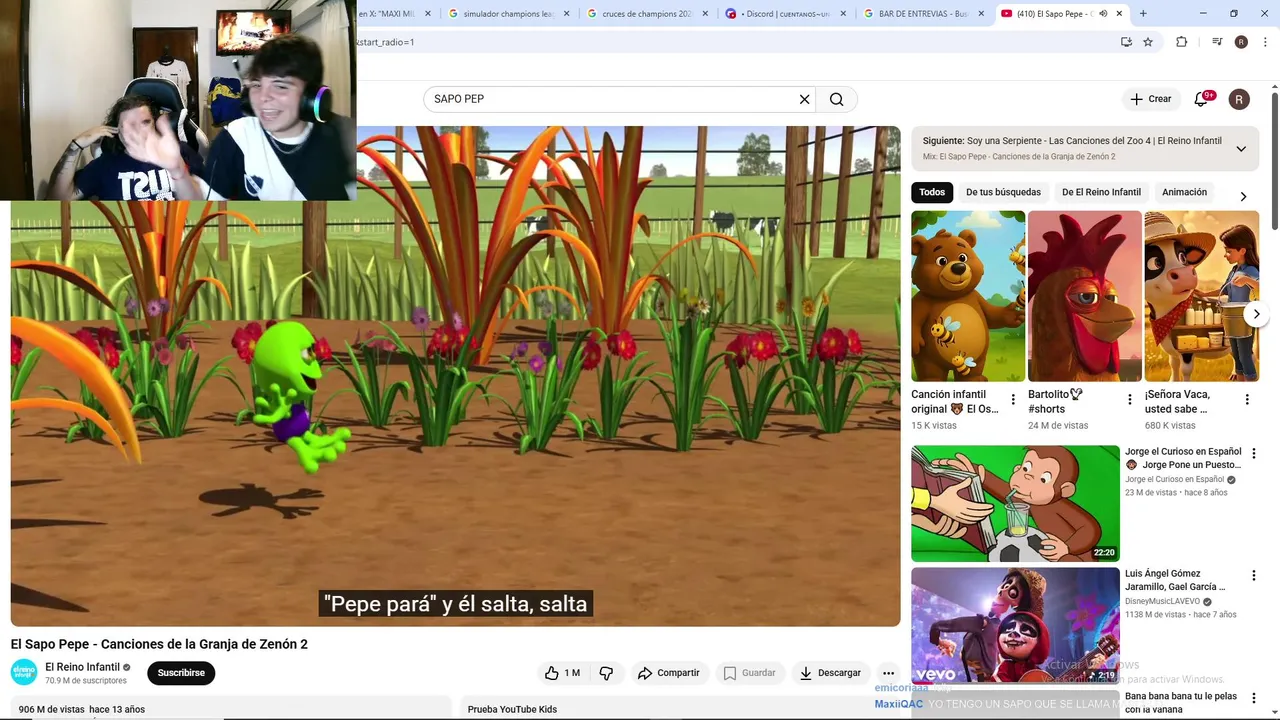Open options for Bana bana video
1280x720 pixels.
[1253, 698]
